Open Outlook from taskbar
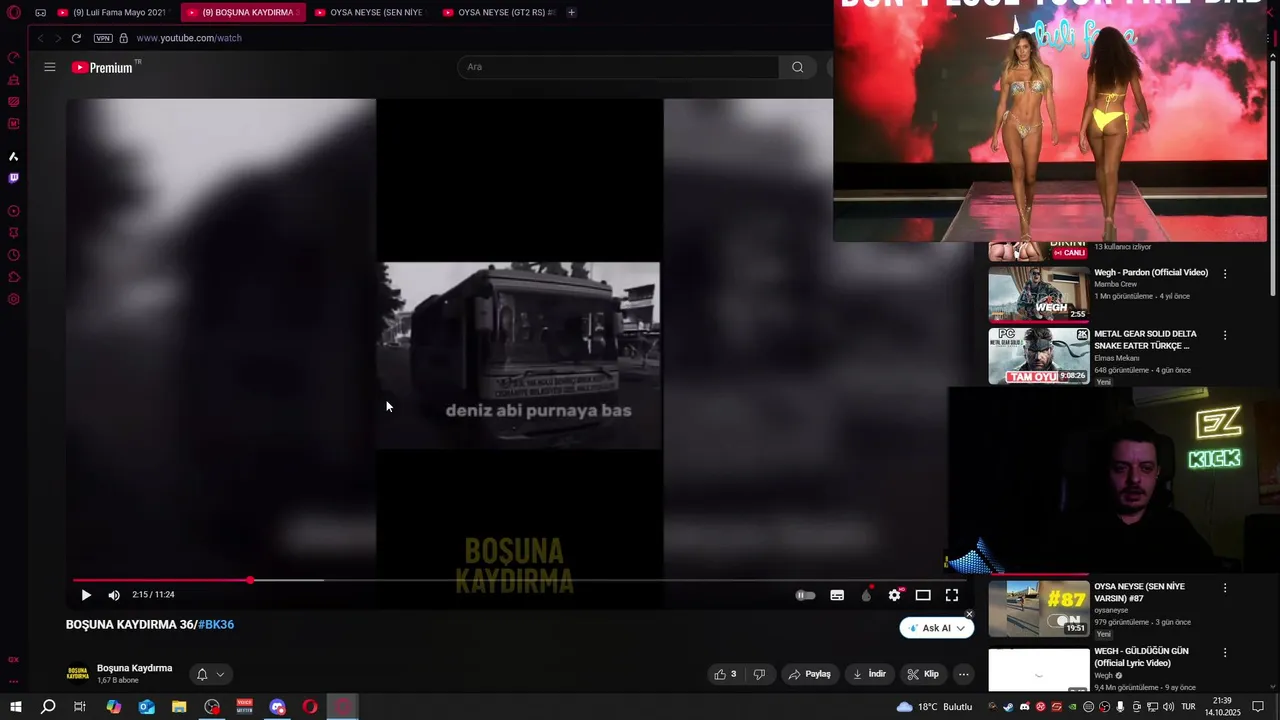Viewport: 1280px width, 720px height. [147, 707]
